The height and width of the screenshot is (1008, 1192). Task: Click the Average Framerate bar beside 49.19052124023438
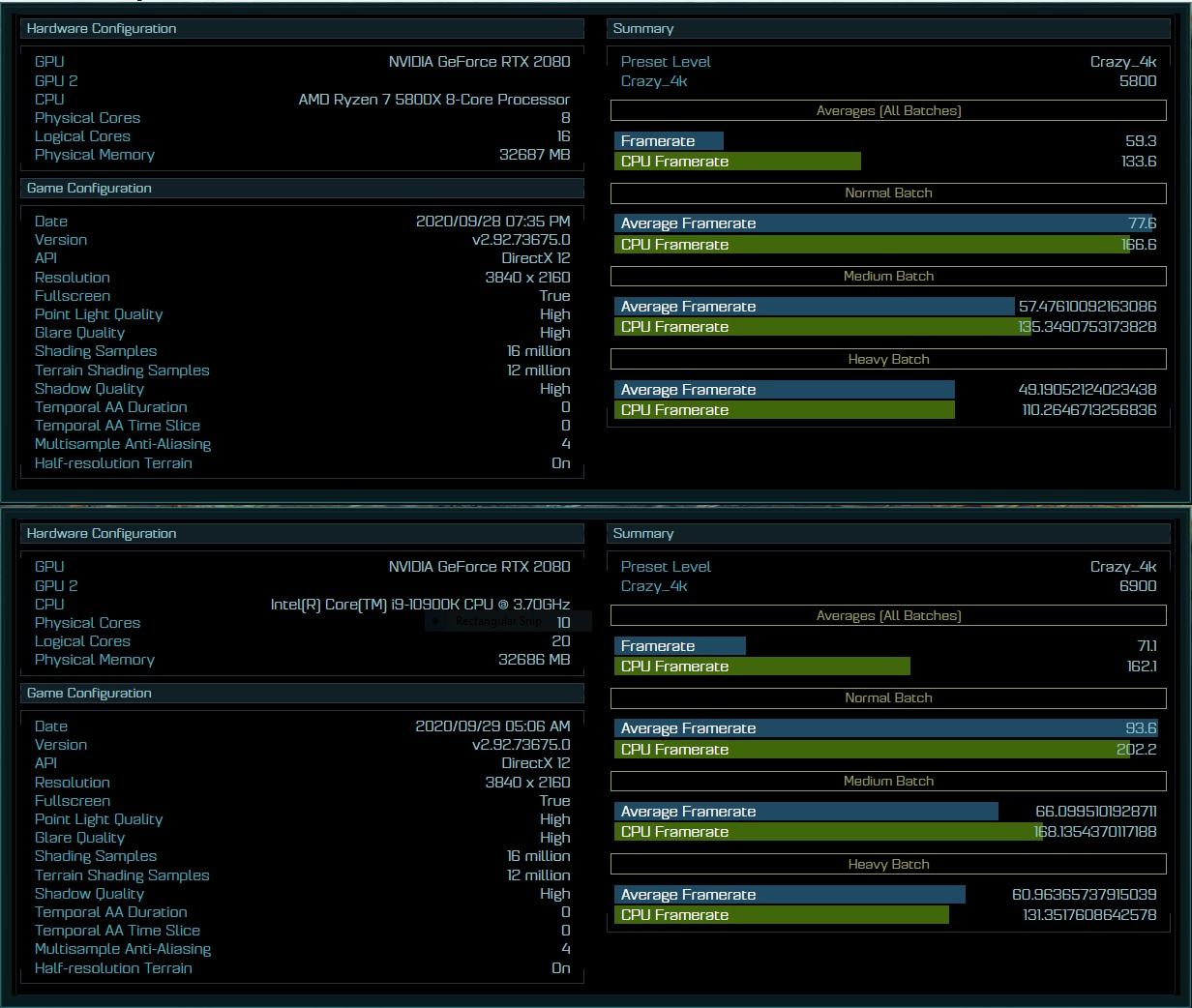(785, 390)
